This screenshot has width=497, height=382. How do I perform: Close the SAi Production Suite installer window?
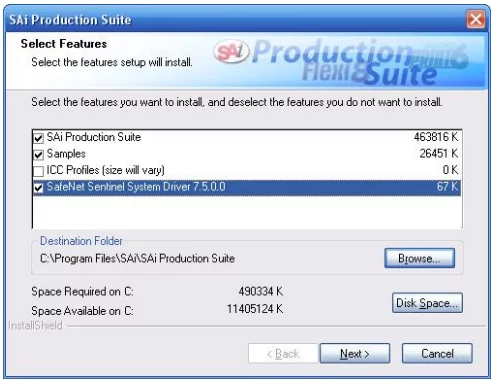(476, 19)
